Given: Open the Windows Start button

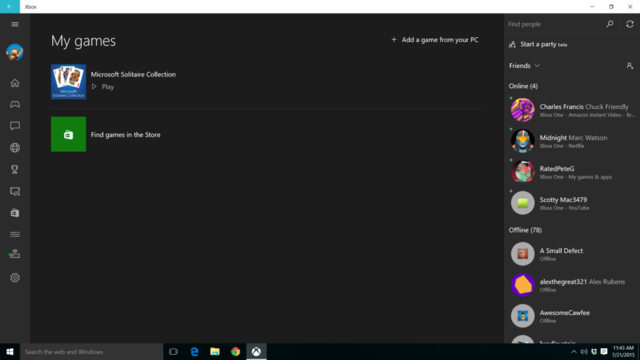Looking at the screenshot, I should [10, 351].
